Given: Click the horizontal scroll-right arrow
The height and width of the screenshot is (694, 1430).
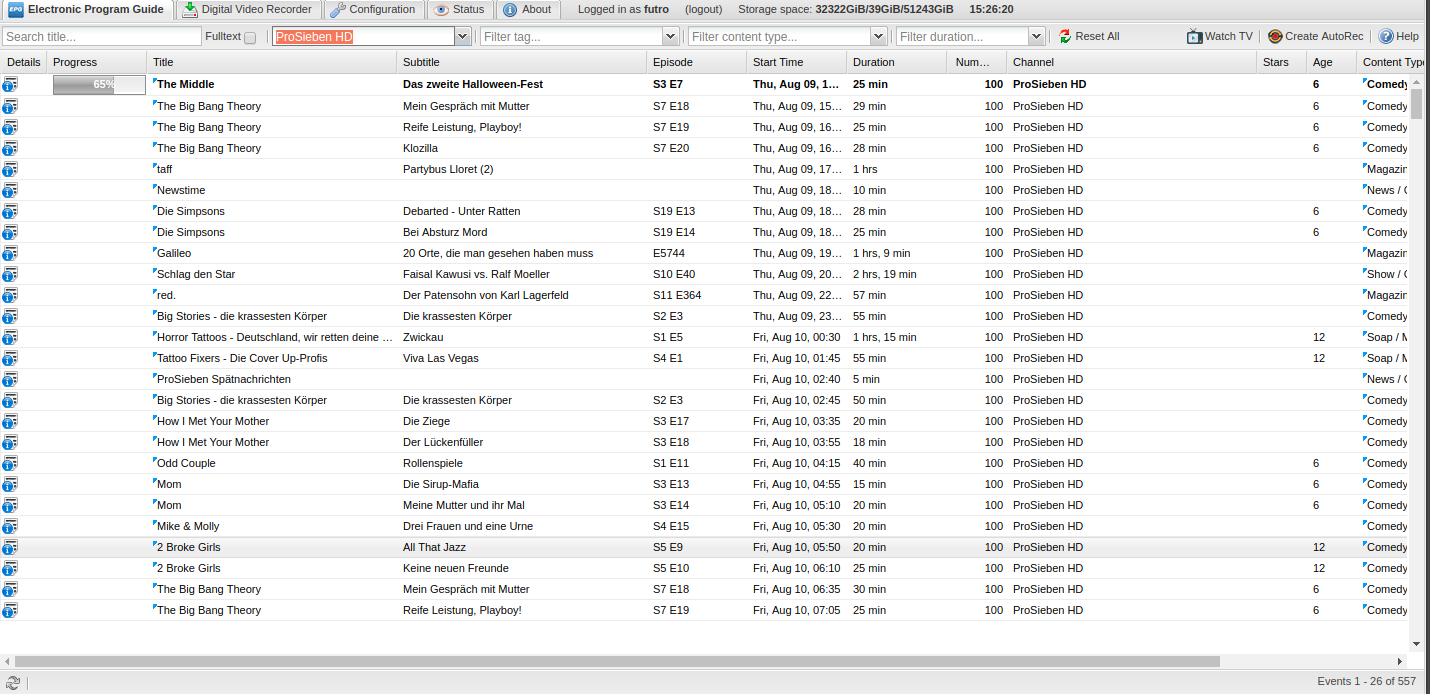Looking at the screenshot, I should [x=1401, y=661].
